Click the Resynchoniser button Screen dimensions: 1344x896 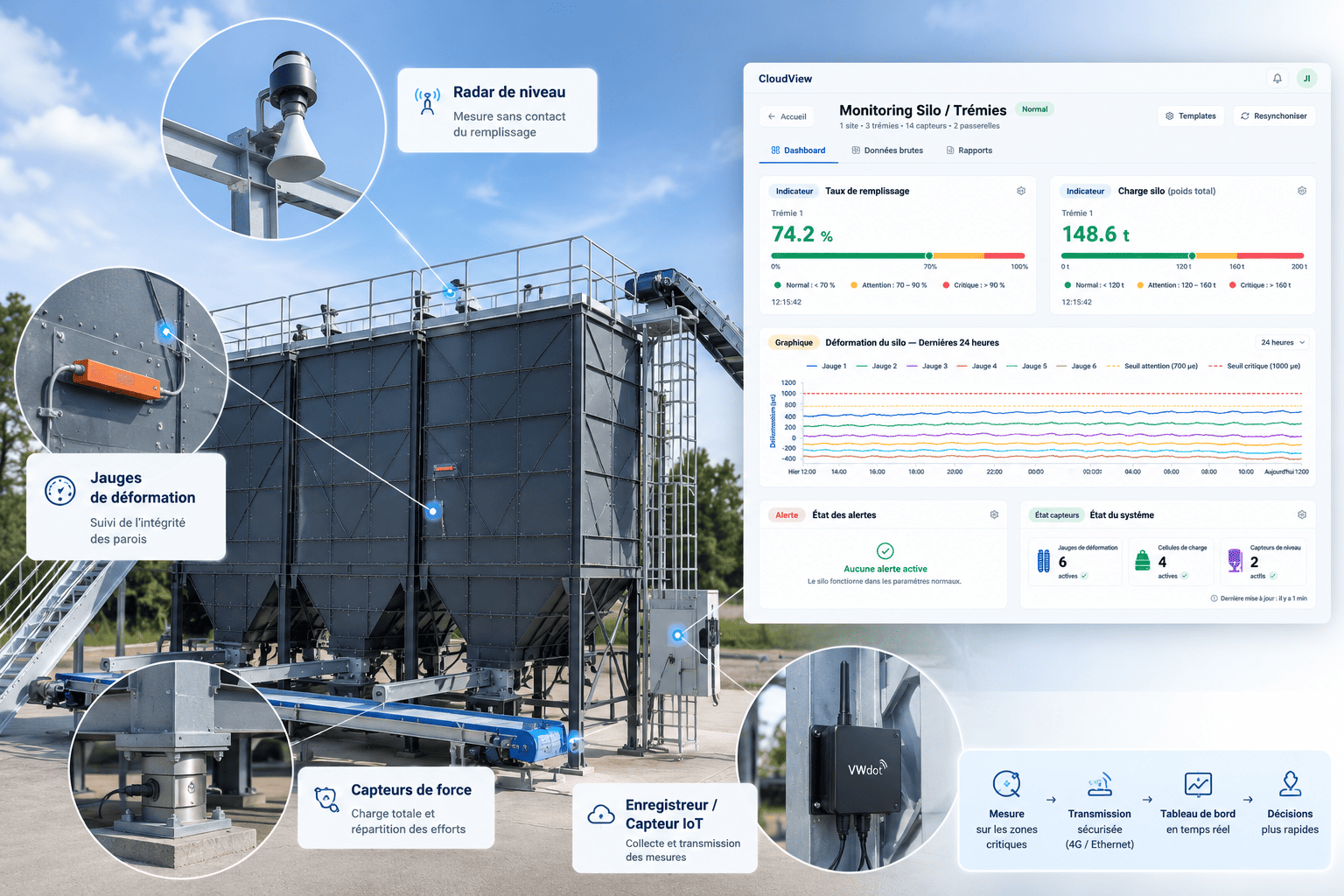tap(1274, 115)
